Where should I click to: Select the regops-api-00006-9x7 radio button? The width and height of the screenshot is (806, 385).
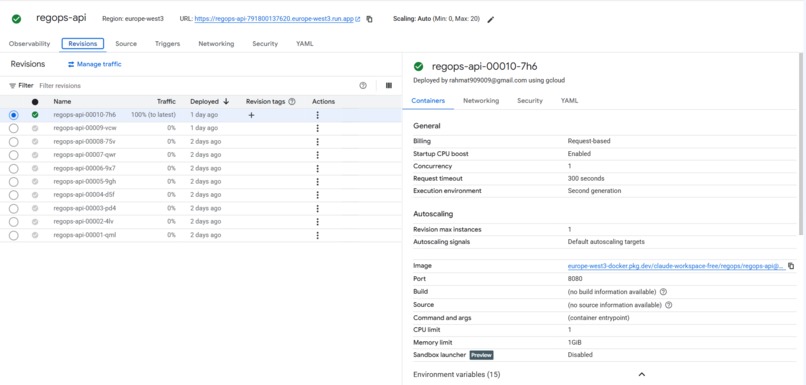(14, 168)
